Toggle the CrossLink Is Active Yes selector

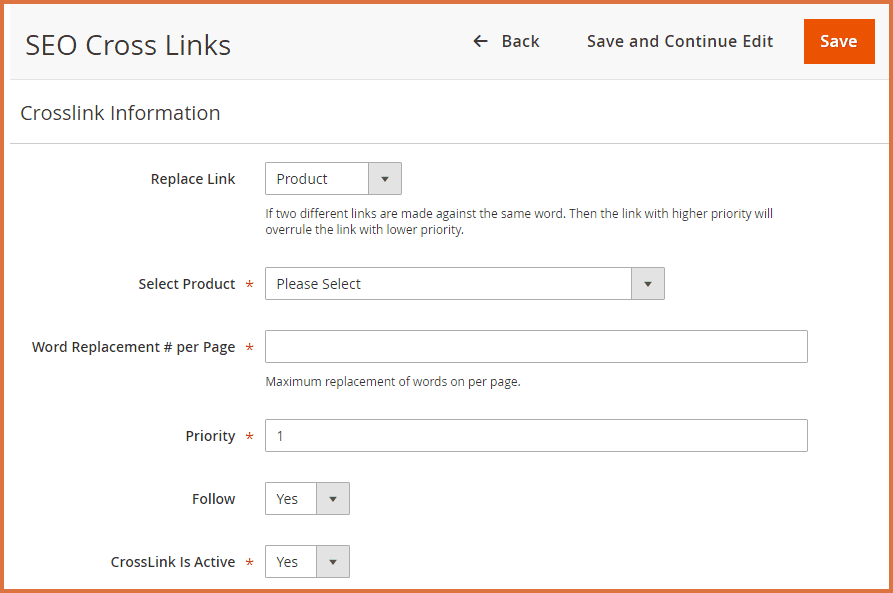pyautogui.click(x=291, y=562)
